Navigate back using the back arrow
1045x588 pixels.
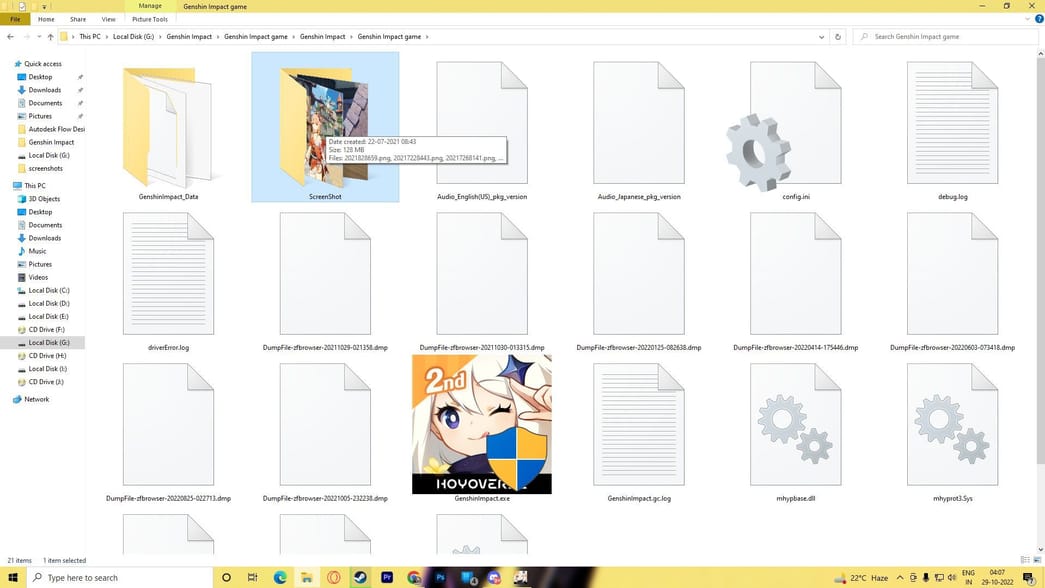click(9, 36)
